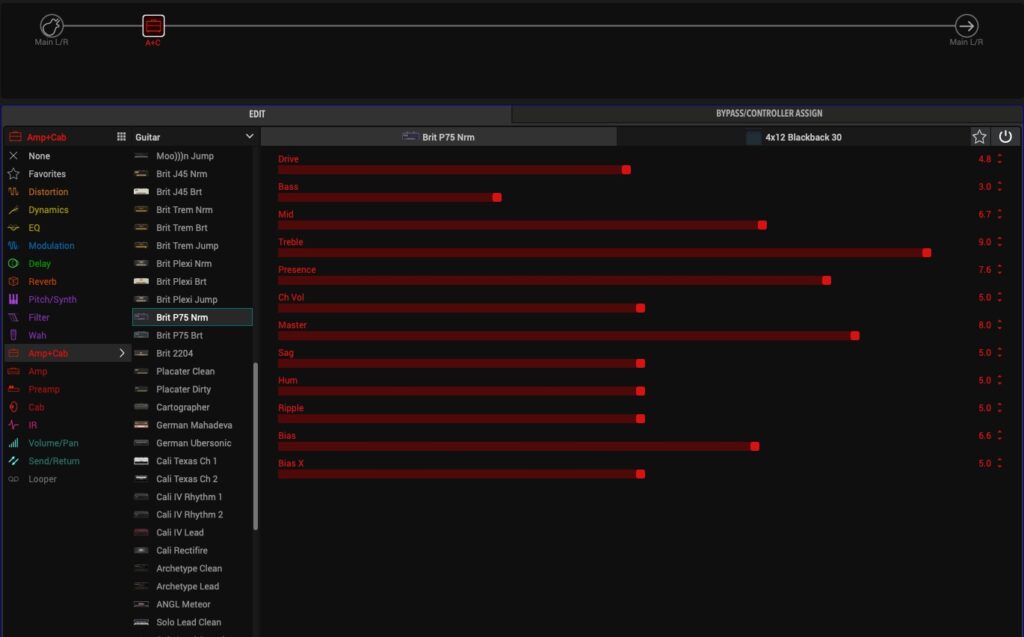Click the grid icon beside the Amp+Cab header
1024x637 pixels.
(121, 137)
